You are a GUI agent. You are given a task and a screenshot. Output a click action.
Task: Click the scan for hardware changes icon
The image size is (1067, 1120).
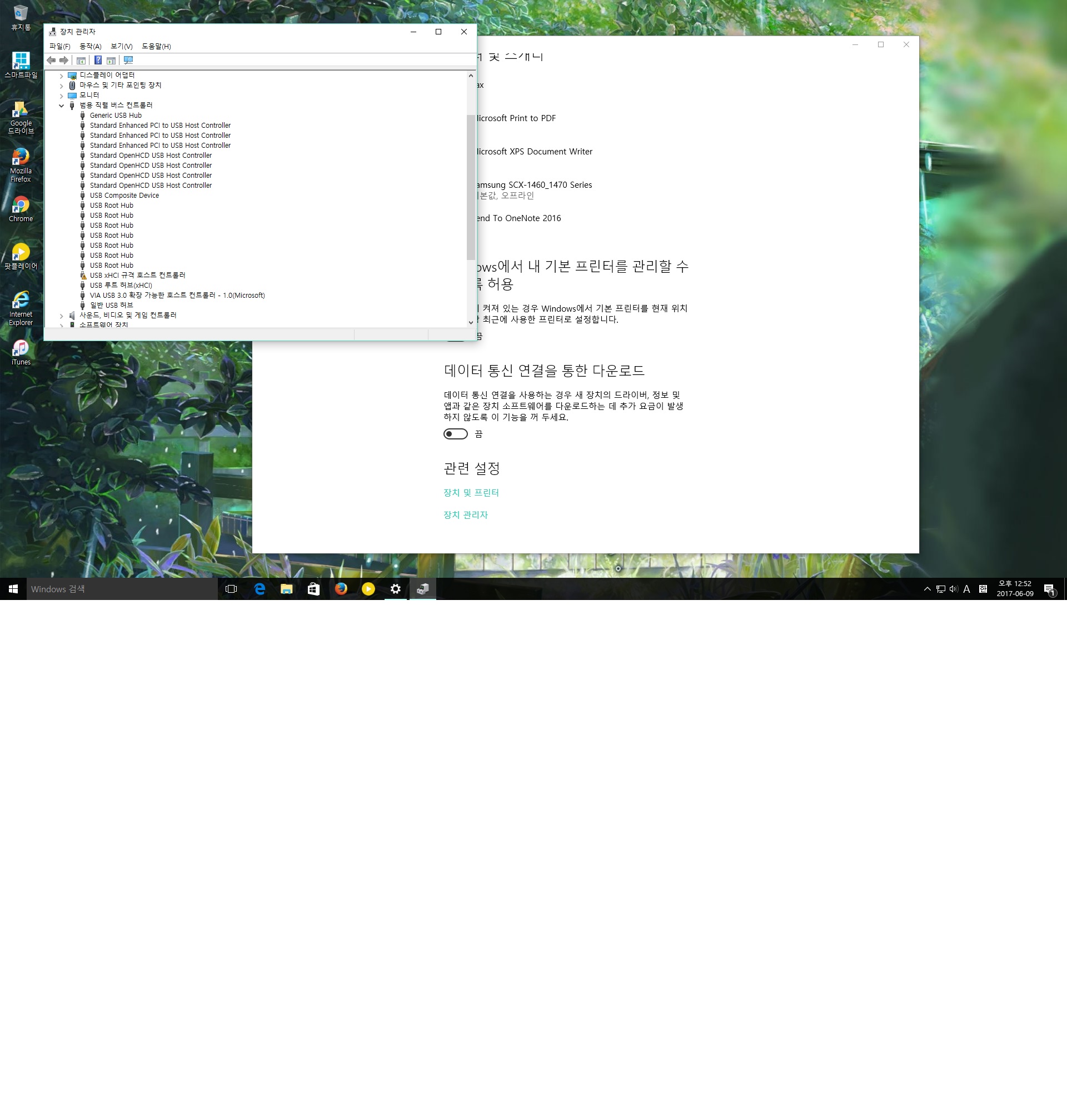128,60
